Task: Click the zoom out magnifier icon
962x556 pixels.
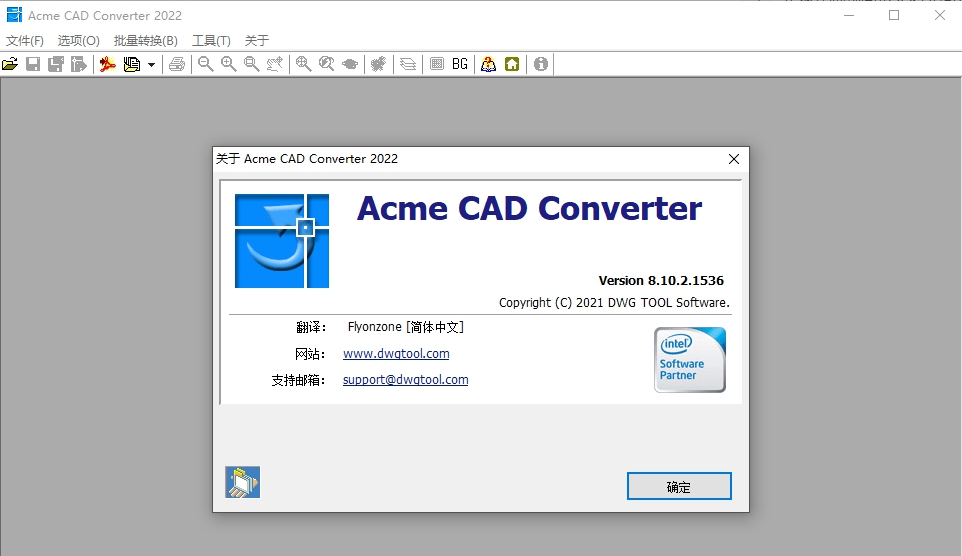Action: 206,64
